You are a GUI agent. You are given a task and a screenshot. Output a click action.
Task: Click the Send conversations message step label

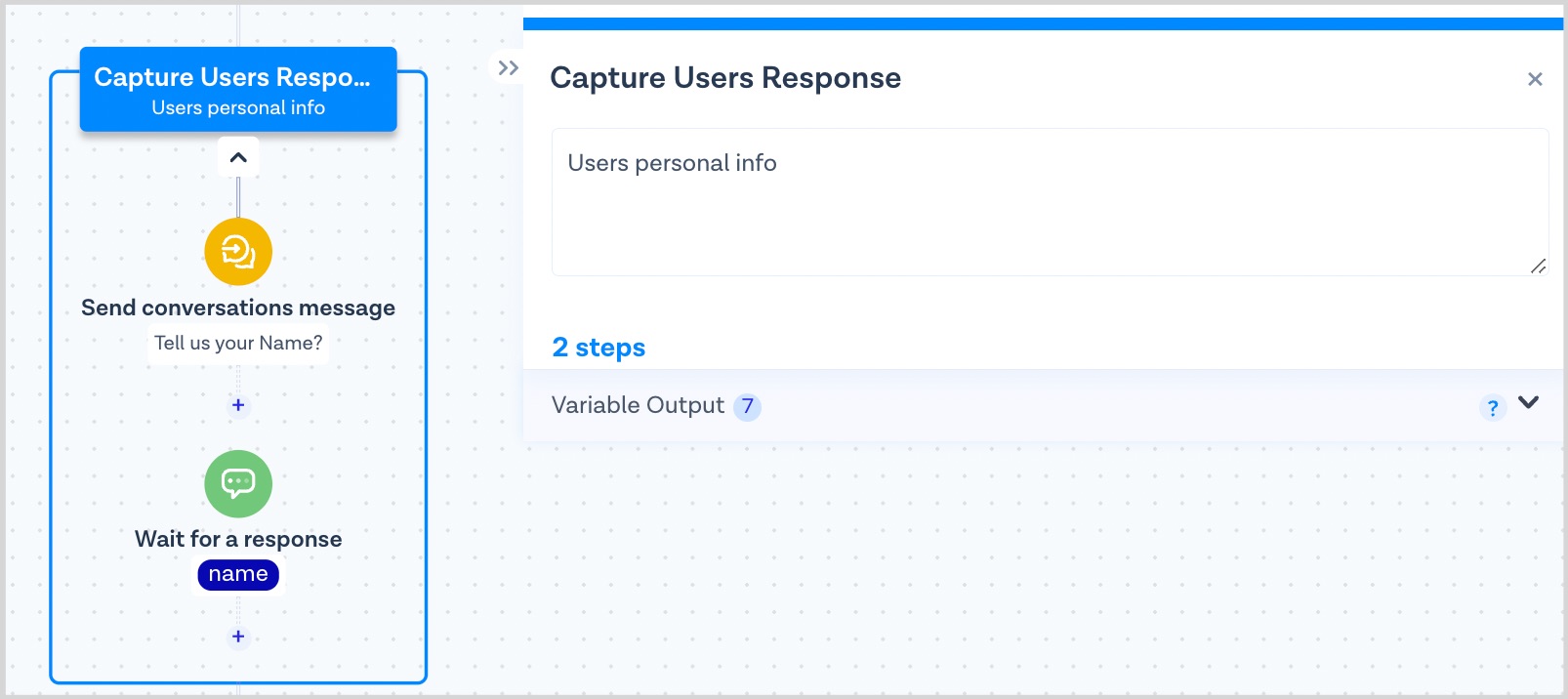point(238,308)
